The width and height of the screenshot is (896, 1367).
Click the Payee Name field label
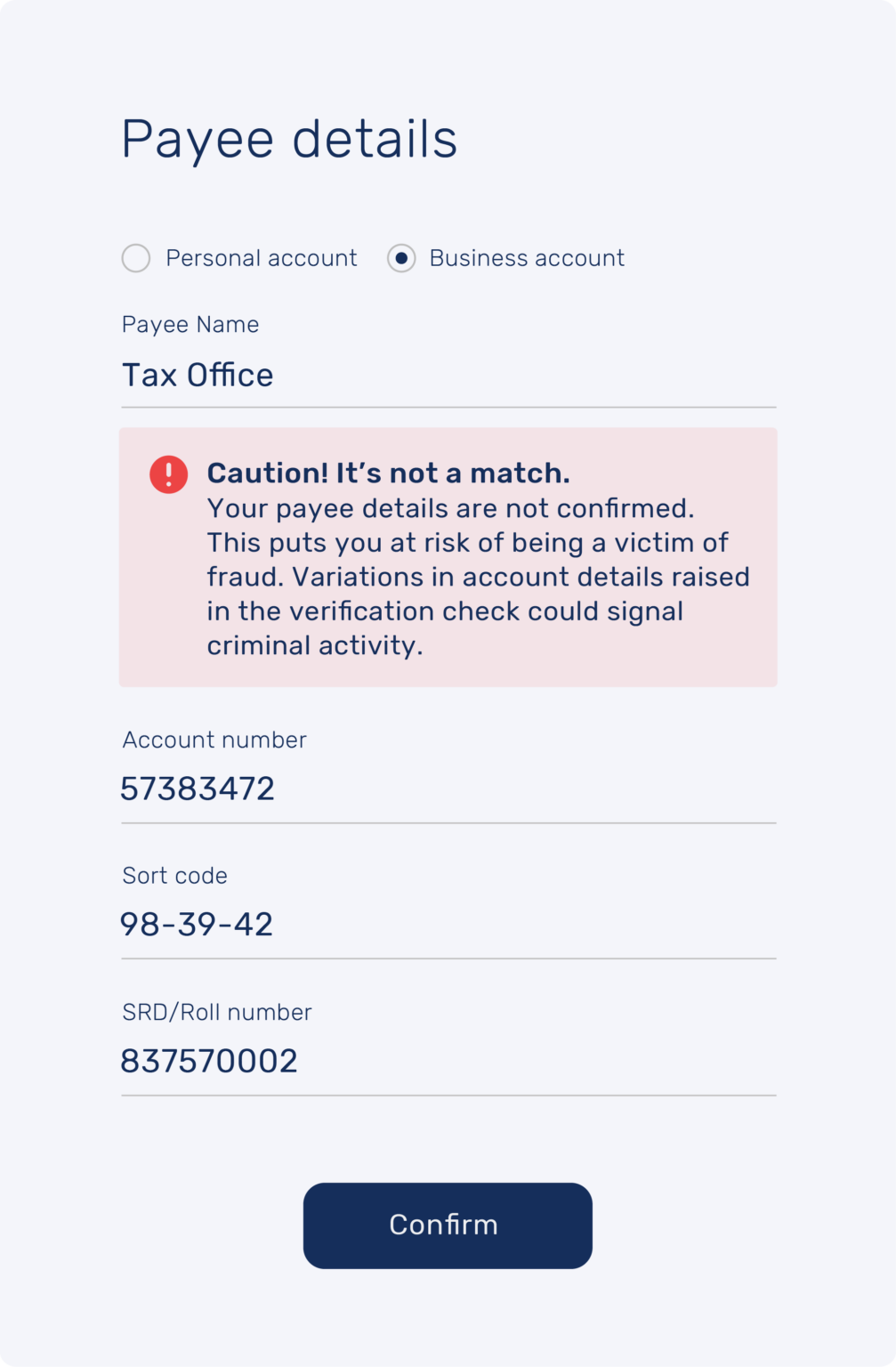tap(190, 325)
